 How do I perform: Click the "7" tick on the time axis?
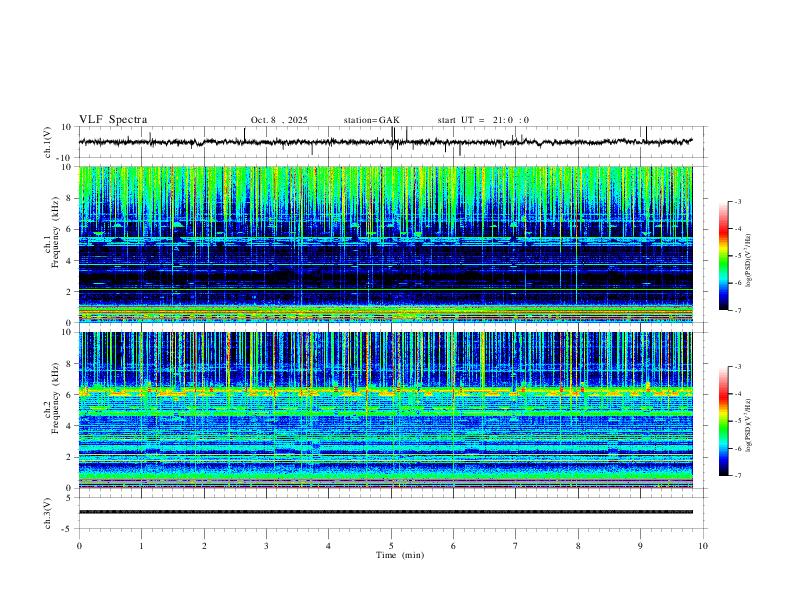click(516, 546)
